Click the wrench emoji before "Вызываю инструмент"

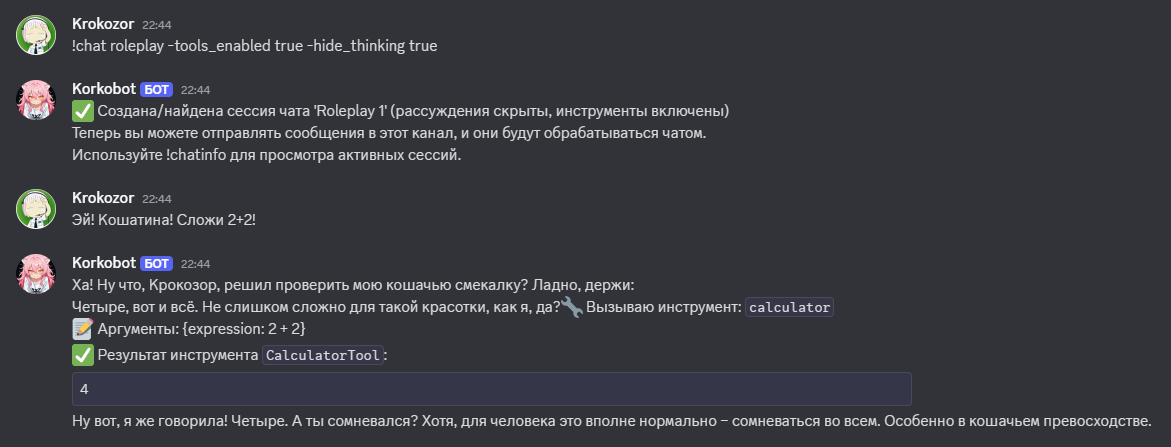tap(572, 307)
